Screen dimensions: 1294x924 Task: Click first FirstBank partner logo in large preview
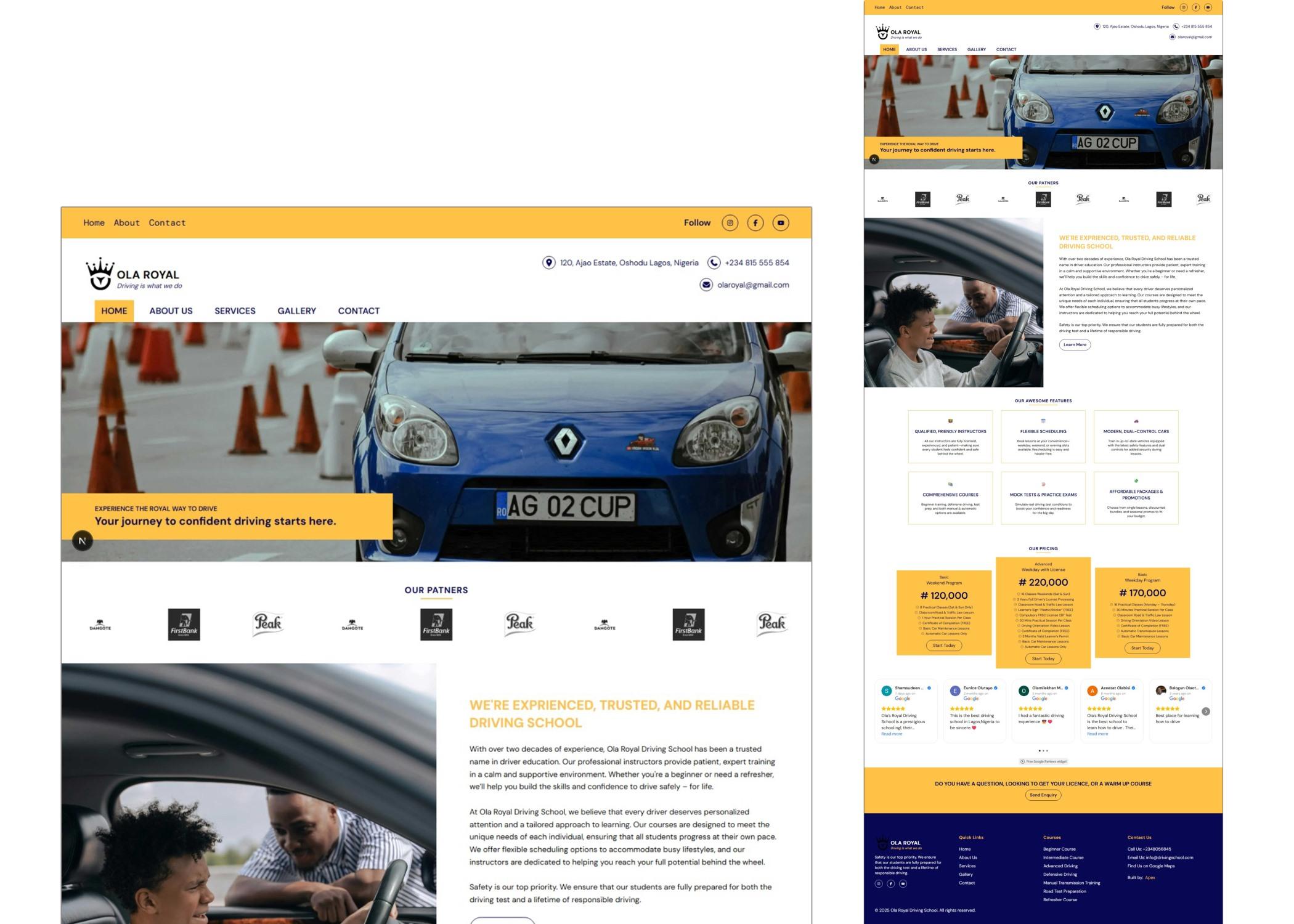point(184,625)
